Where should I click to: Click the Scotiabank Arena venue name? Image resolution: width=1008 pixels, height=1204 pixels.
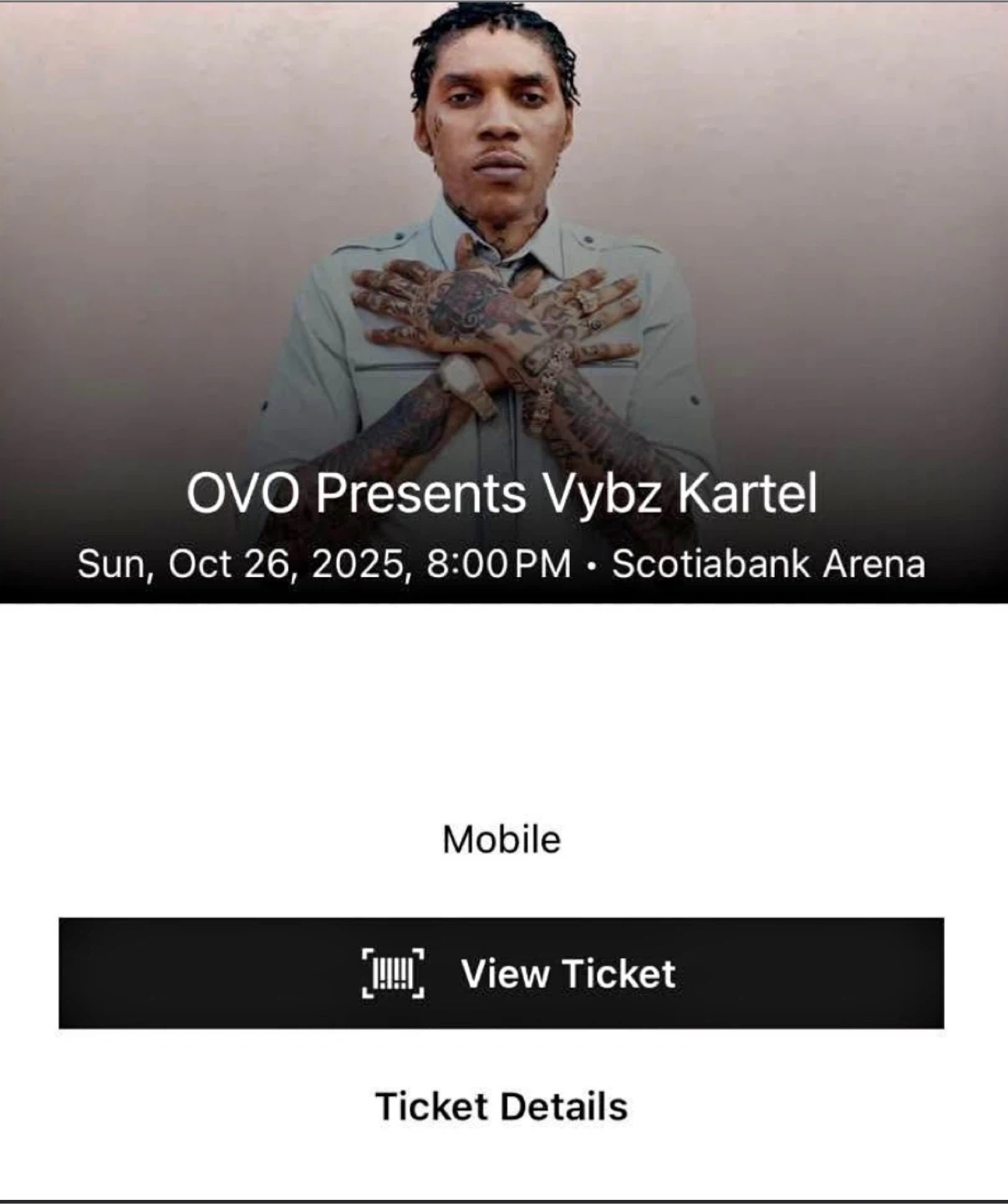point(769,564)
